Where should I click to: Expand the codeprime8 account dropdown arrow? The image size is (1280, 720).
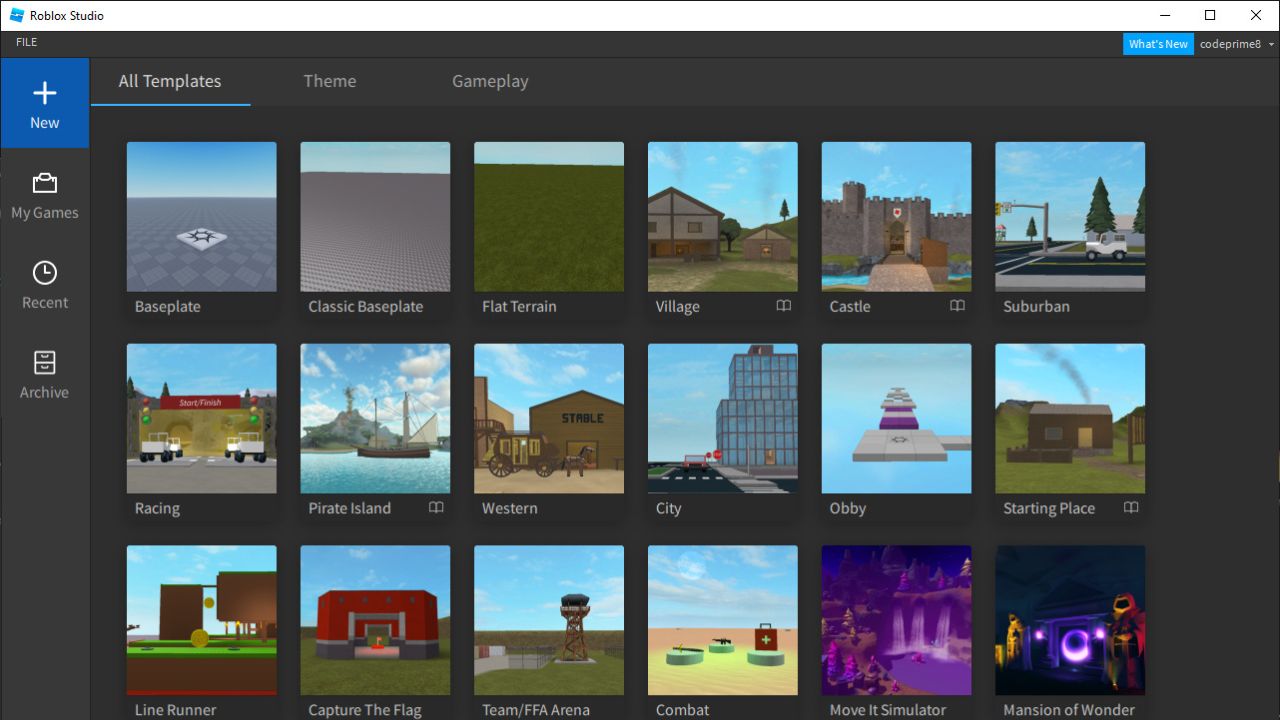pyautogui.click(x=1271, y=44)
